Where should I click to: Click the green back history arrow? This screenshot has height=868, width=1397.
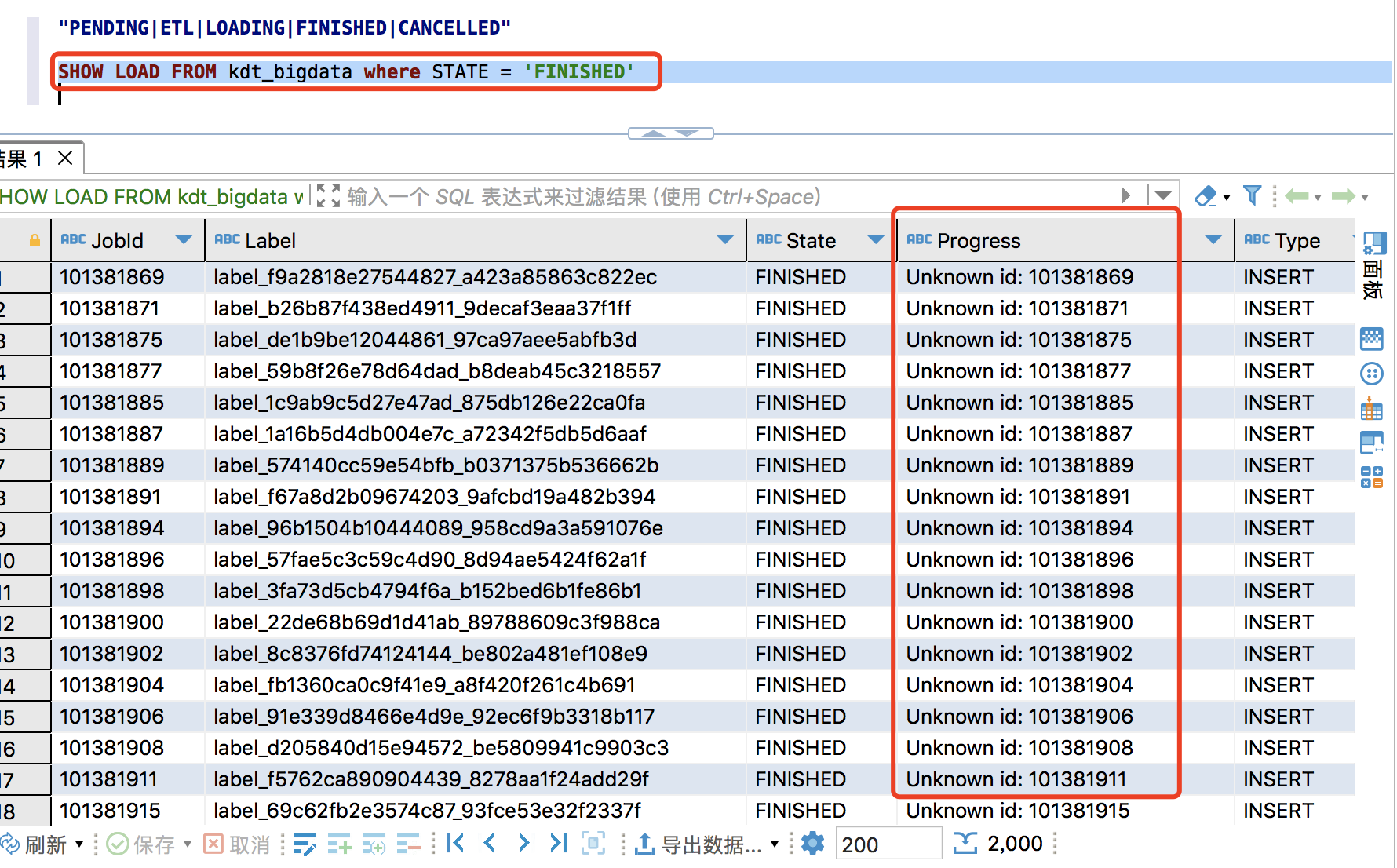click(x=1297, y=196)
